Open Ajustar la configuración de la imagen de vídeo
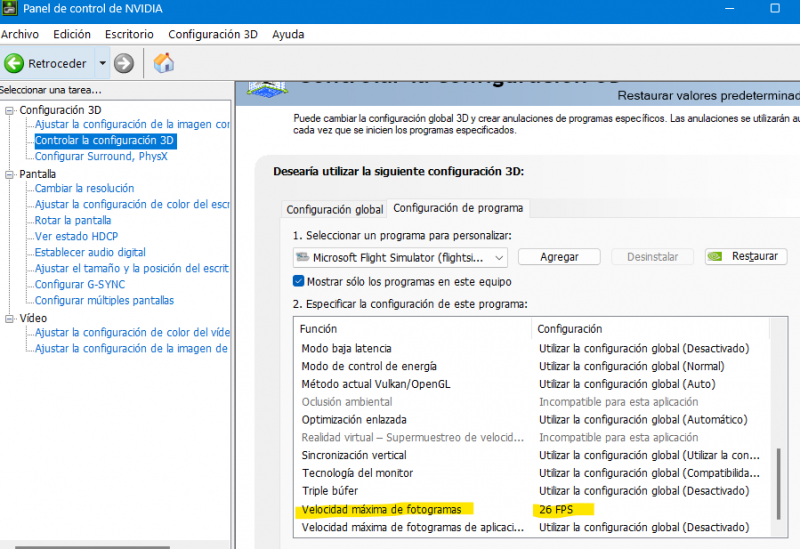 click(x=131, y=348)
